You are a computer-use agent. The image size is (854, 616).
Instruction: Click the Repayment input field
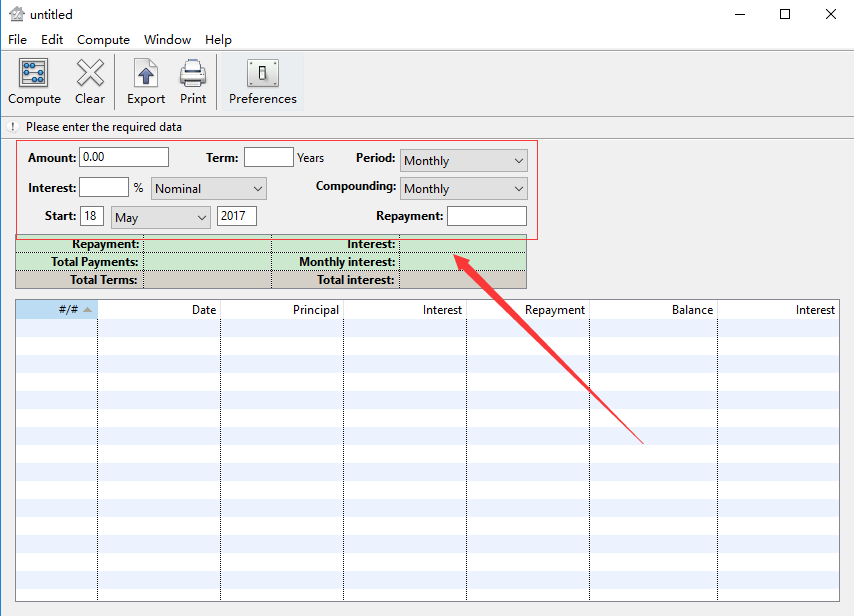click(x=486, y=215)
